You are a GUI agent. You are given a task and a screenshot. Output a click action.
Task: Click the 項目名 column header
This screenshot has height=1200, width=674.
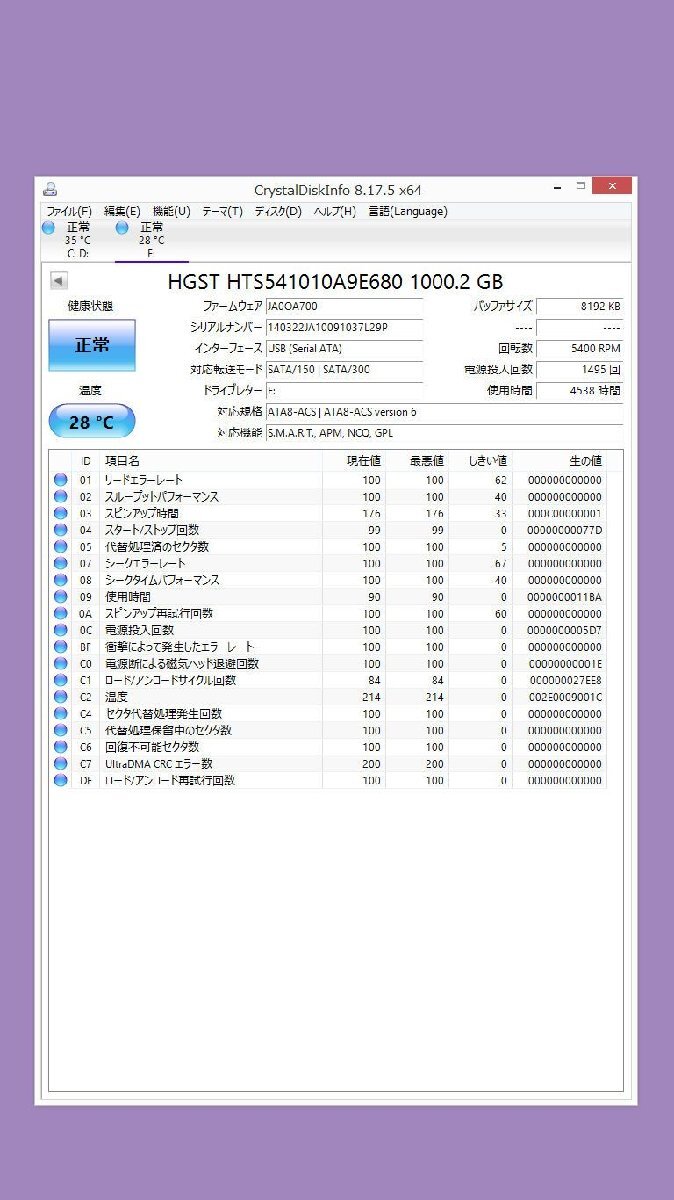pyautogui.click(x=210, y=461)
